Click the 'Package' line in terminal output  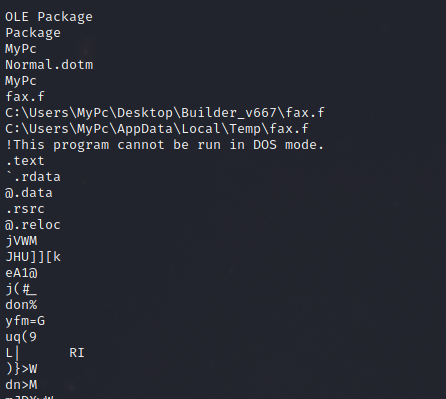point(33,33)
